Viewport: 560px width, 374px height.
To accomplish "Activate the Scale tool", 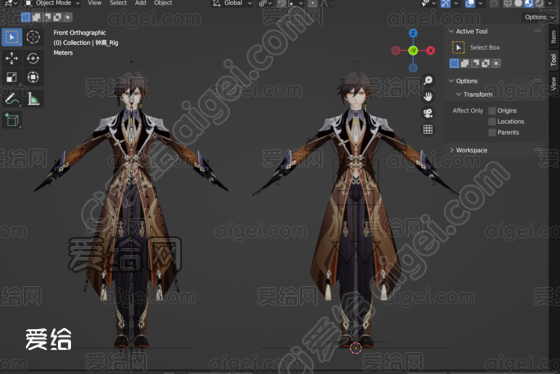I will coord(12,77).
